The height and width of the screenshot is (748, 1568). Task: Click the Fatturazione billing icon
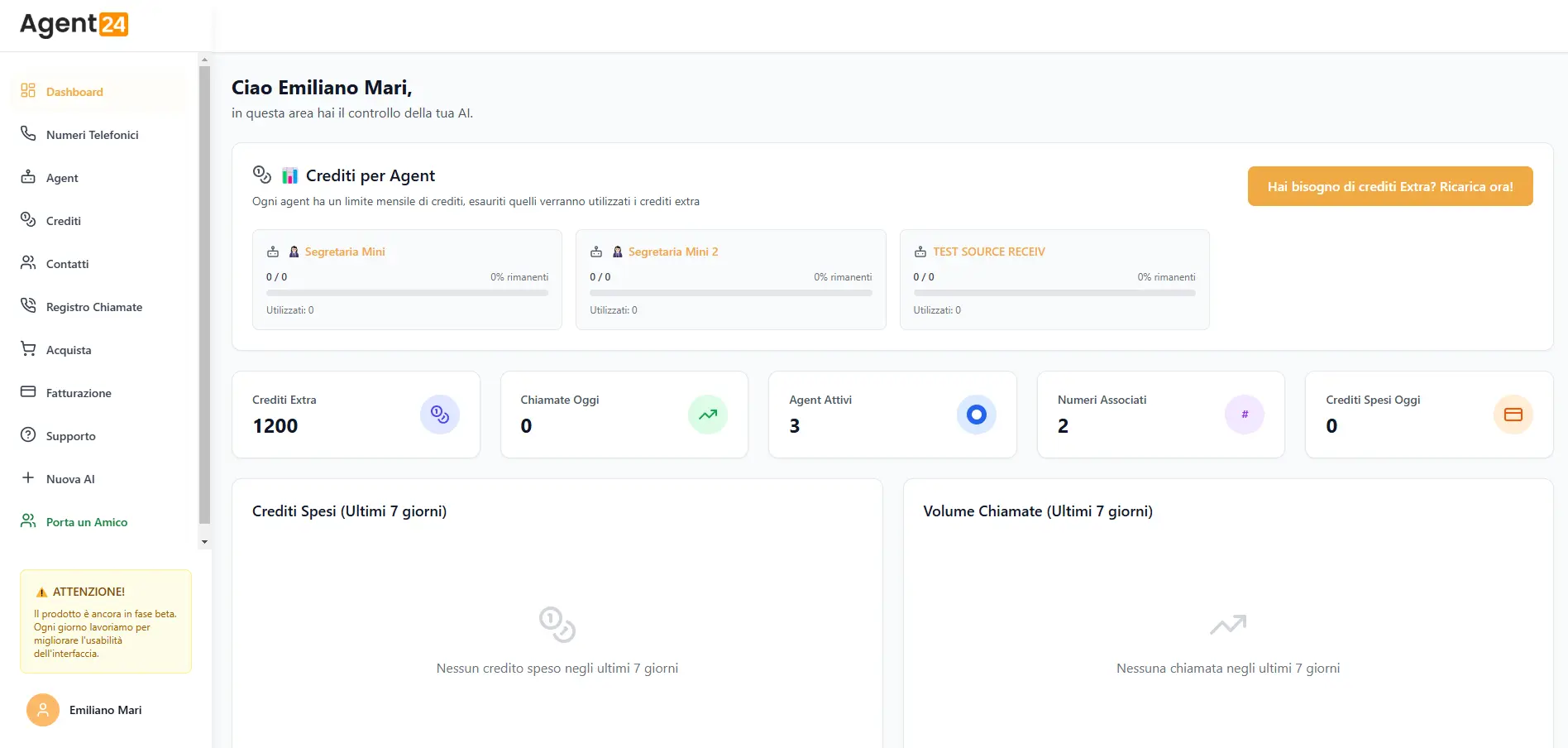[28, 392]
